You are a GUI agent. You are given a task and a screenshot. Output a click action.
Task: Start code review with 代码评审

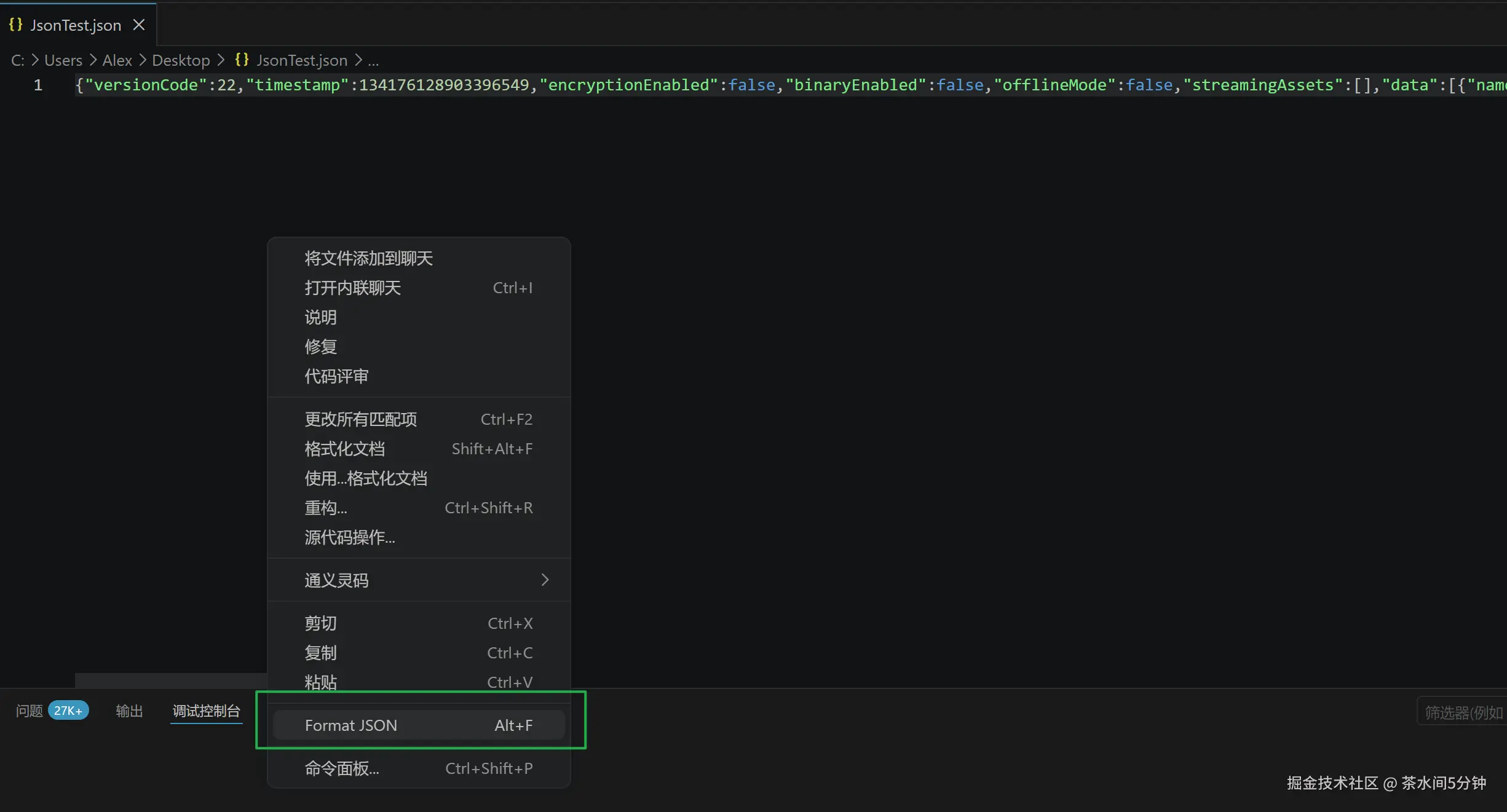click(x=336, y=376)
